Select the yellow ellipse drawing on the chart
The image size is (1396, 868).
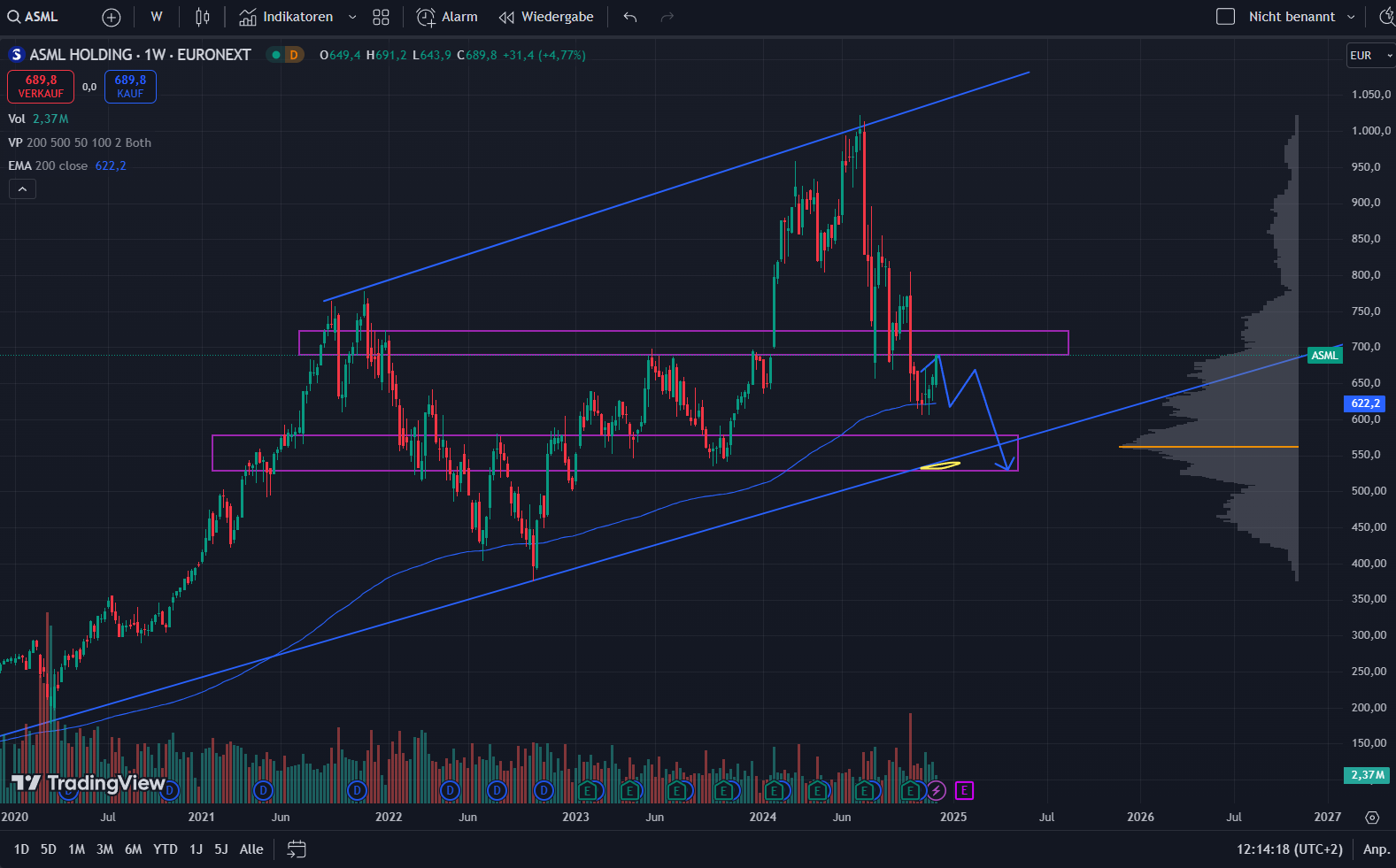[x=939, y=465]
